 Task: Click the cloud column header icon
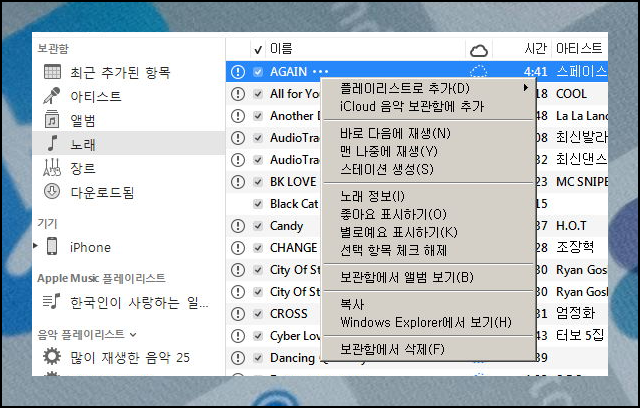pyautogui.click(x=479, y=51)
